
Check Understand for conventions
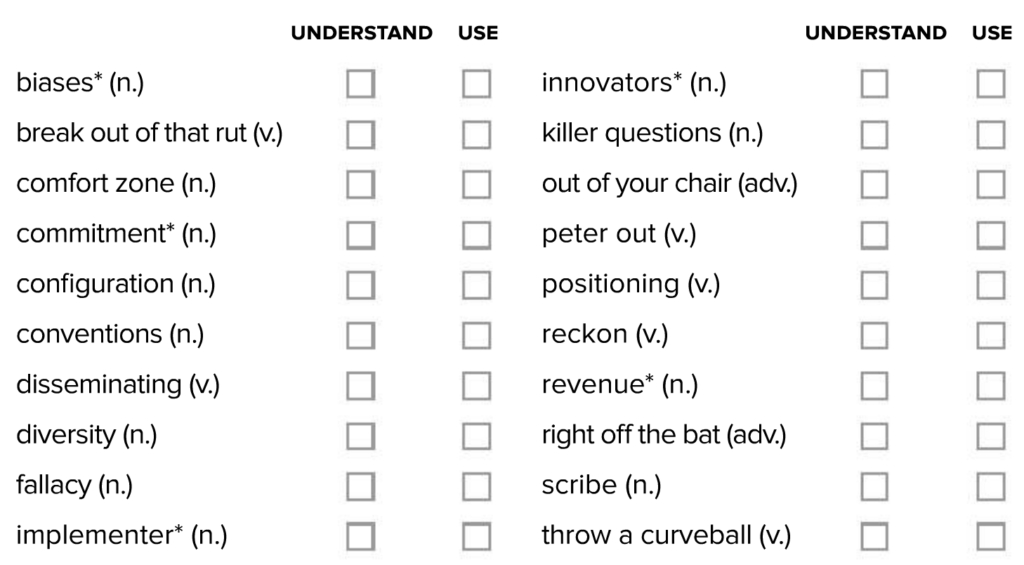coord(360,335)
